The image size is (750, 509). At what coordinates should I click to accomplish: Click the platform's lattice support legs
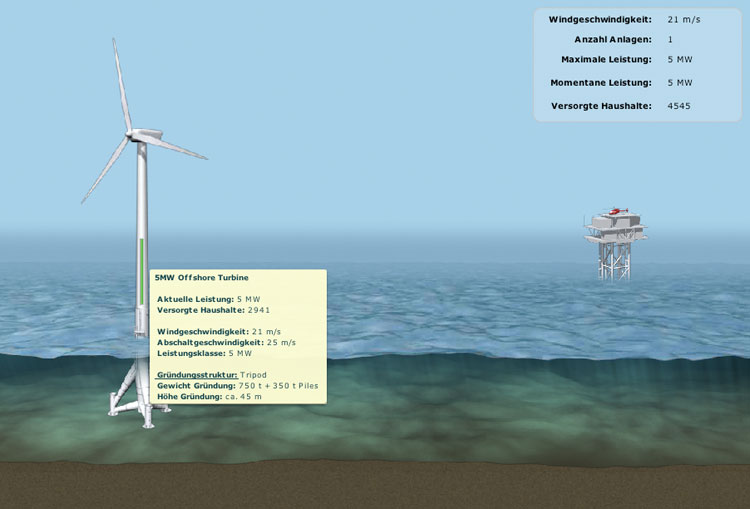click(613, 261)
